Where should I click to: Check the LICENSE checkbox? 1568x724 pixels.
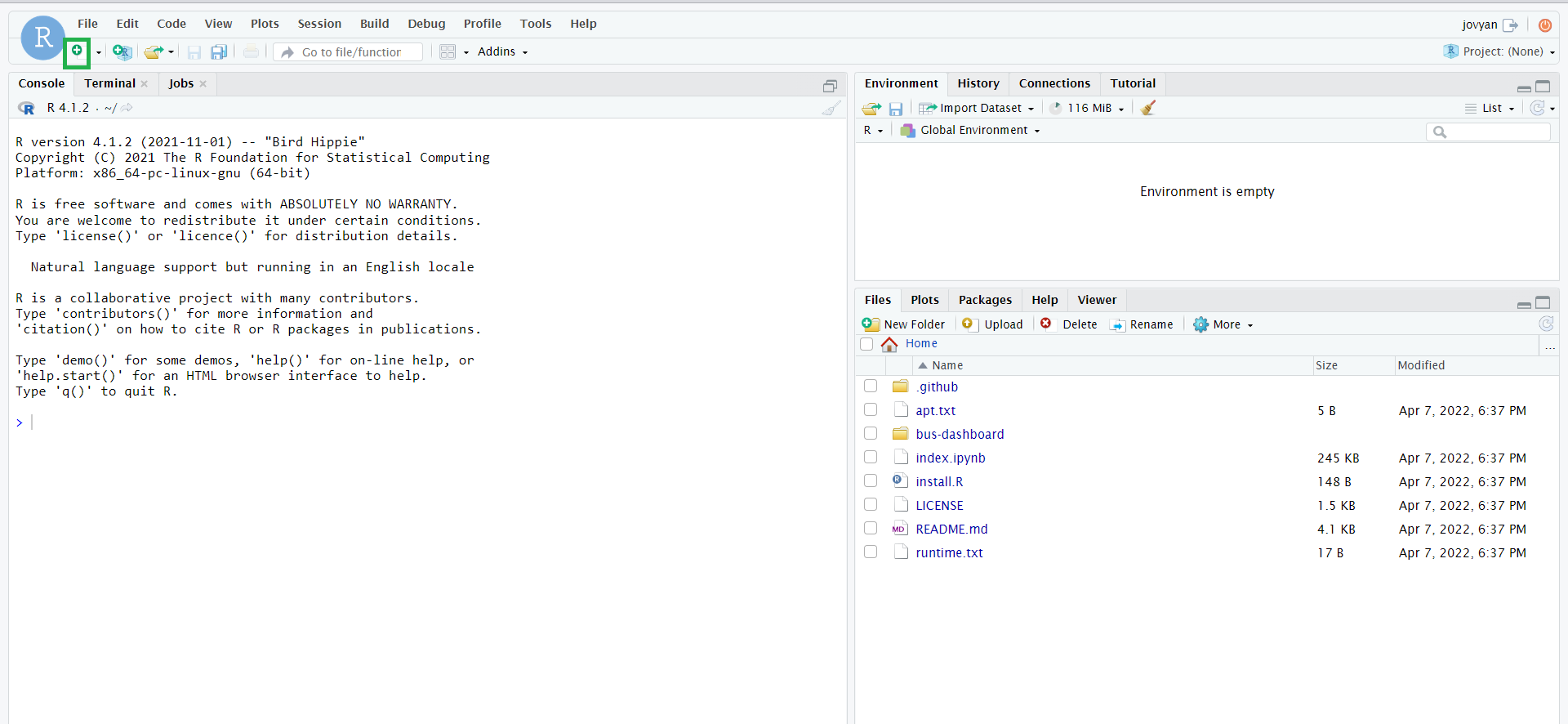coord(871,504)
